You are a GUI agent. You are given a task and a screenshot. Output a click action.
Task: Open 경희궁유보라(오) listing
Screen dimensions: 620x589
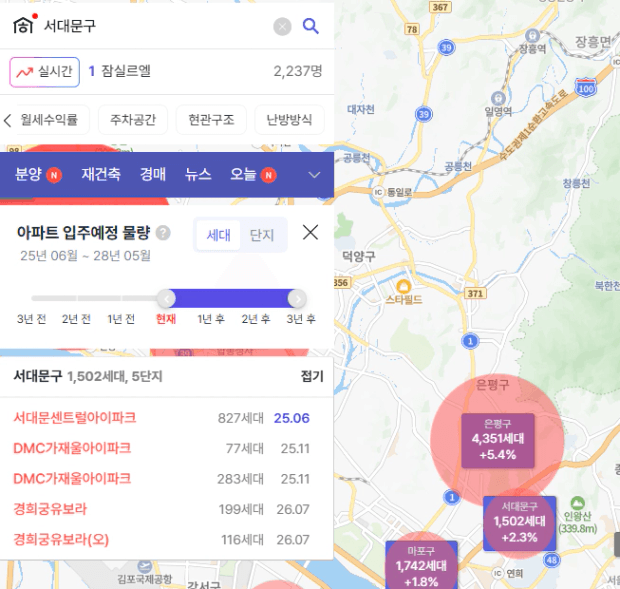tap(166, 540)
